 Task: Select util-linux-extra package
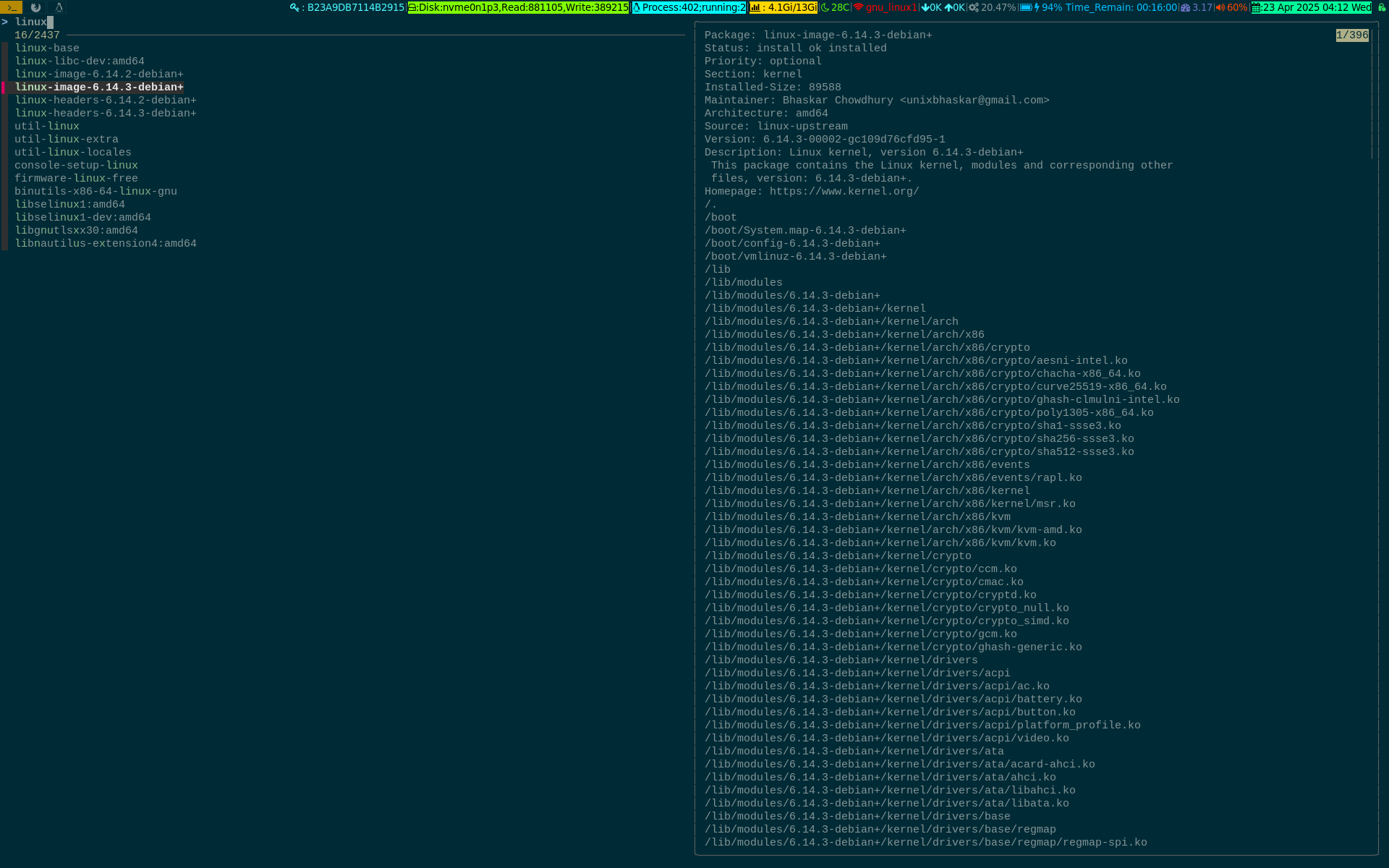pyautogui.click(x=67, y=140)
